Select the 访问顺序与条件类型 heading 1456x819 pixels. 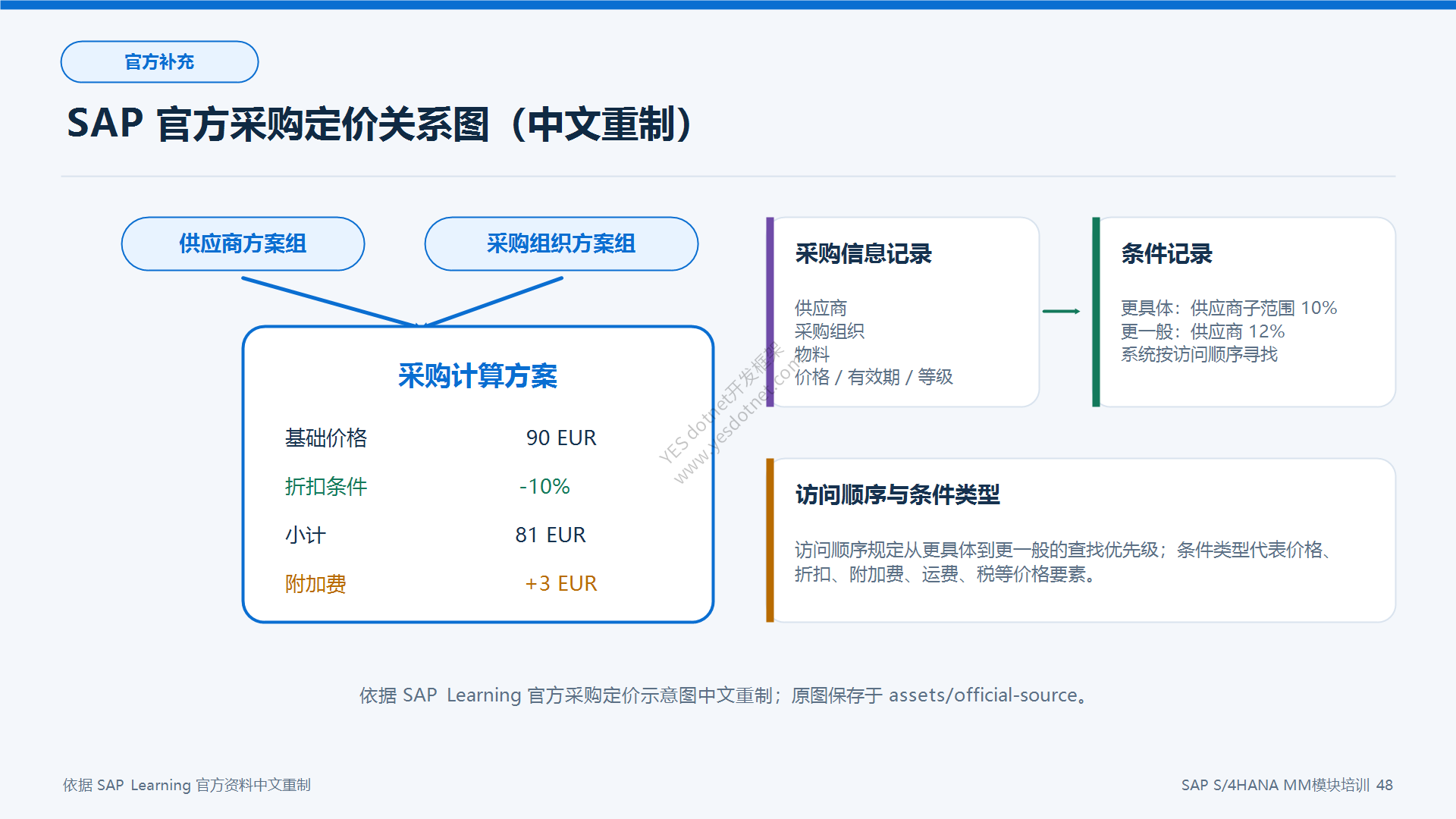click(x=897, y=494)
